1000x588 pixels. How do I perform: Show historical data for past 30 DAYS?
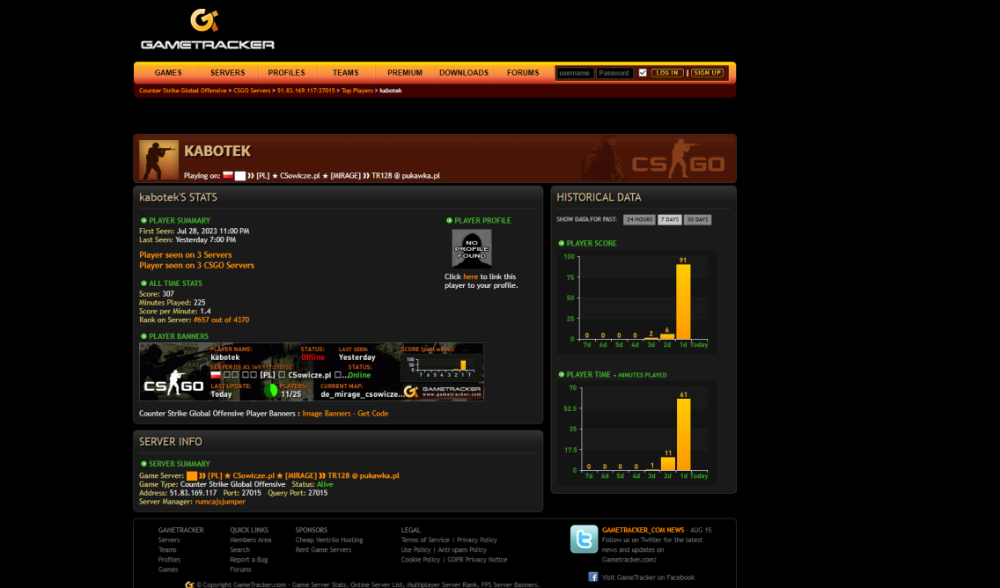click(697, 219)
